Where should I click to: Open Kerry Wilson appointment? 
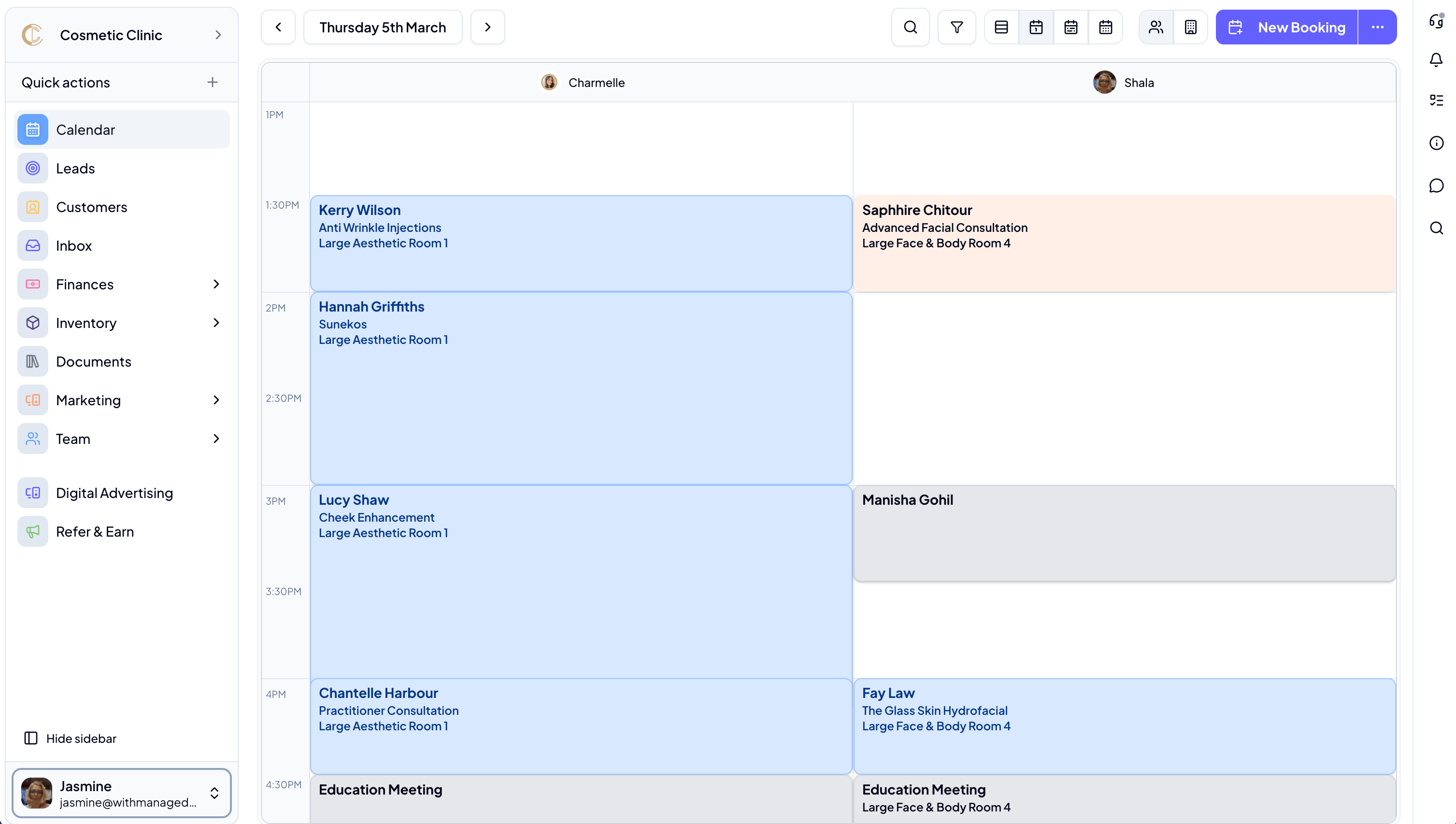click(x=581, y=243)
